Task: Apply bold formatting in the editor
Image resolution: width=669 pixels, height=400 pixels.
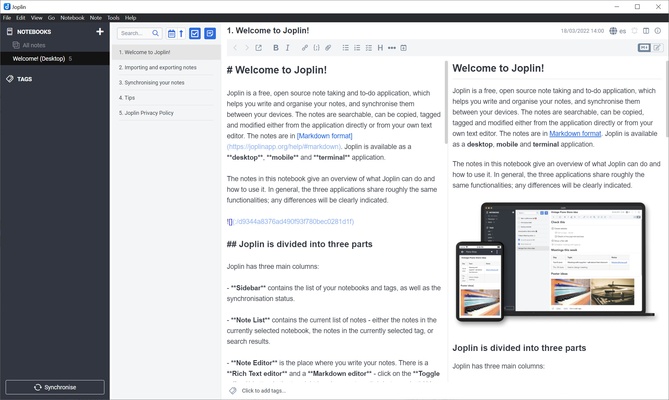Action: coord(276,48)
